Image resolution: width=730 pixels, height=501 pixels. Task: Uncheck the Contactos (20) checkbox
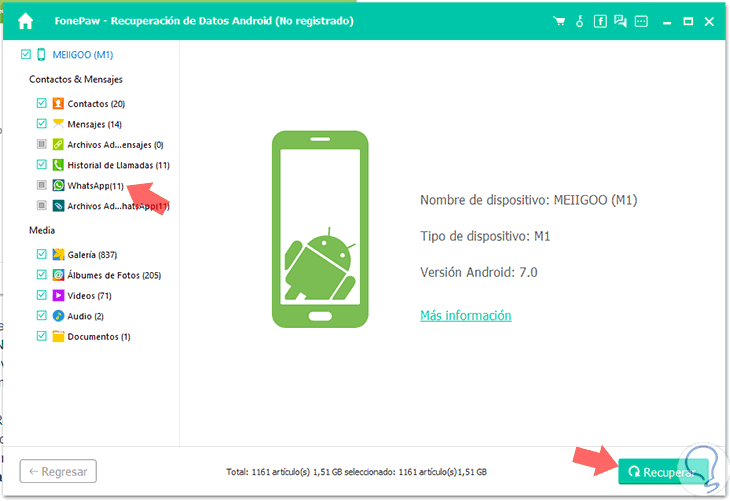coord(41,103)
